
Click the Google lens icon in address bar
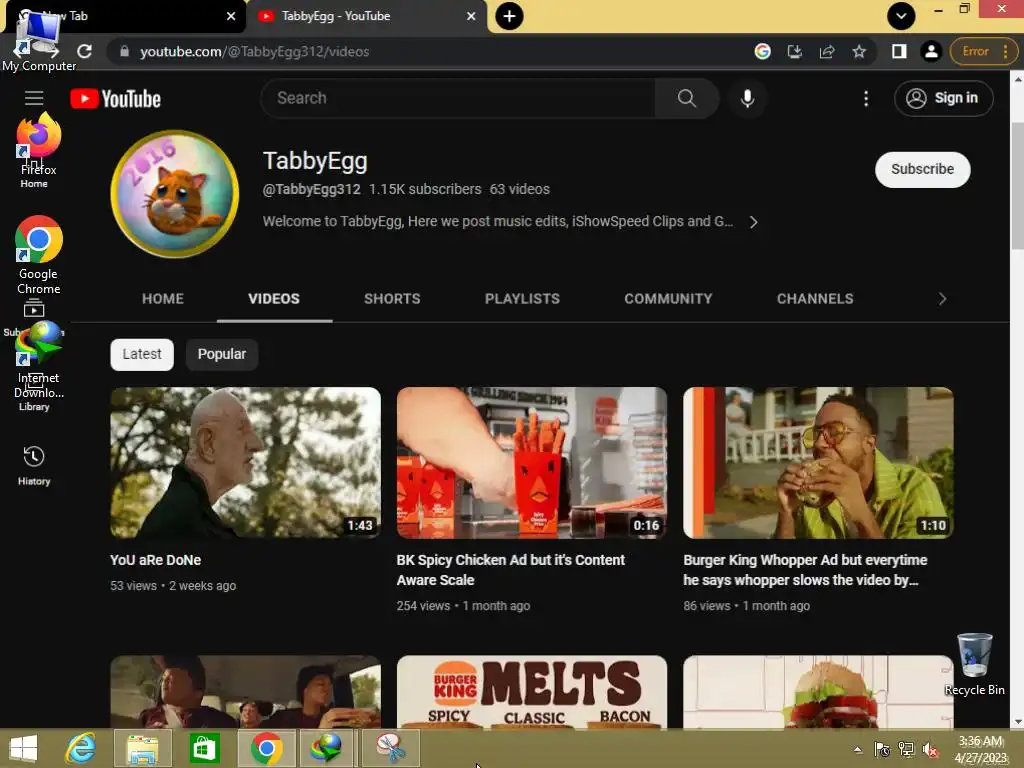point(762,51)
